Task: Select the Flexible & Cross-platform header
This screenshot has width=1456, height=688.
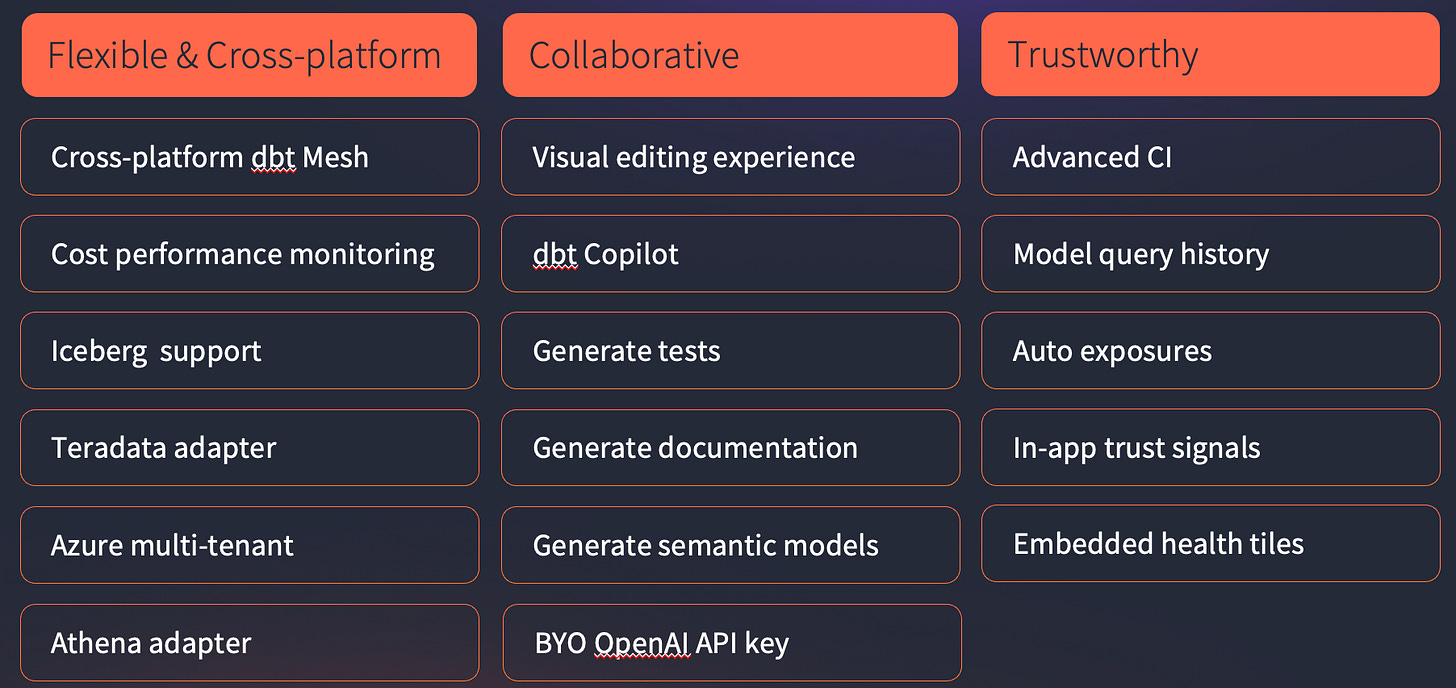Action: (249, 55)
